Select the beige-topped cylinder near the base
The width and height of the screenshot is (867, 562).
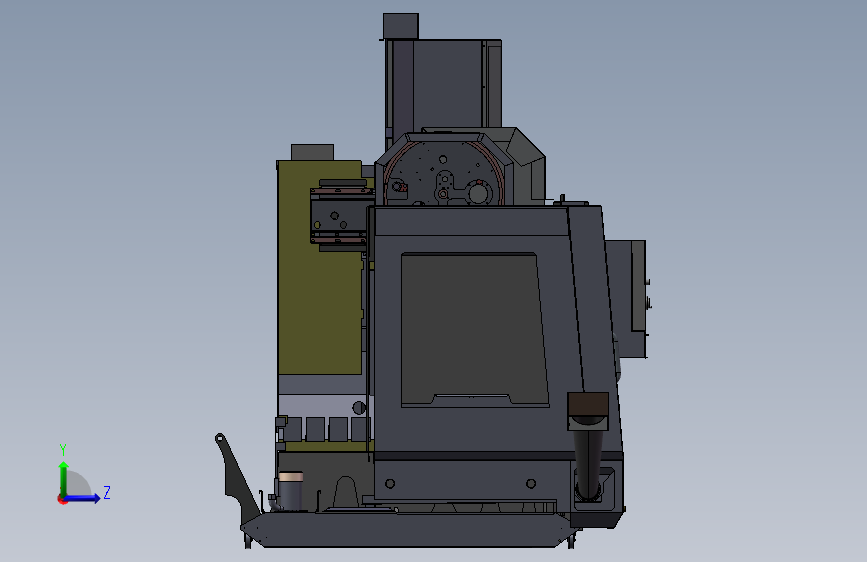point(290,490)
